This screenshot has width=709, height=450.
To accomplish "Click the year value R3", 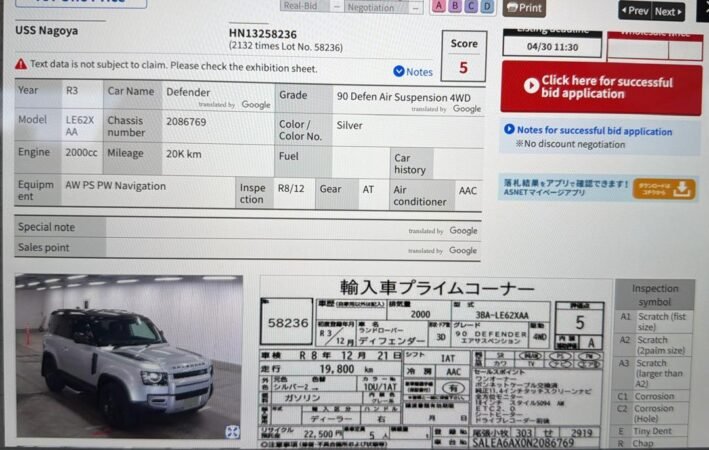I will point(72,90).
